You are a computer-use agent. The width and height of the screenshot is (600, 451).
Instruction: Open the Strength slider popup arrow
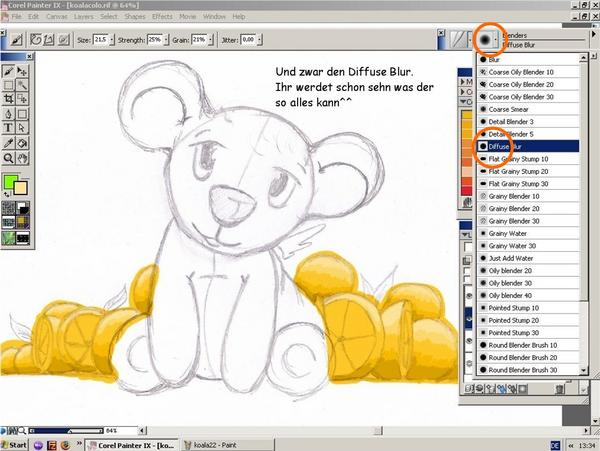pyautogui.click(x=166, y=39)
